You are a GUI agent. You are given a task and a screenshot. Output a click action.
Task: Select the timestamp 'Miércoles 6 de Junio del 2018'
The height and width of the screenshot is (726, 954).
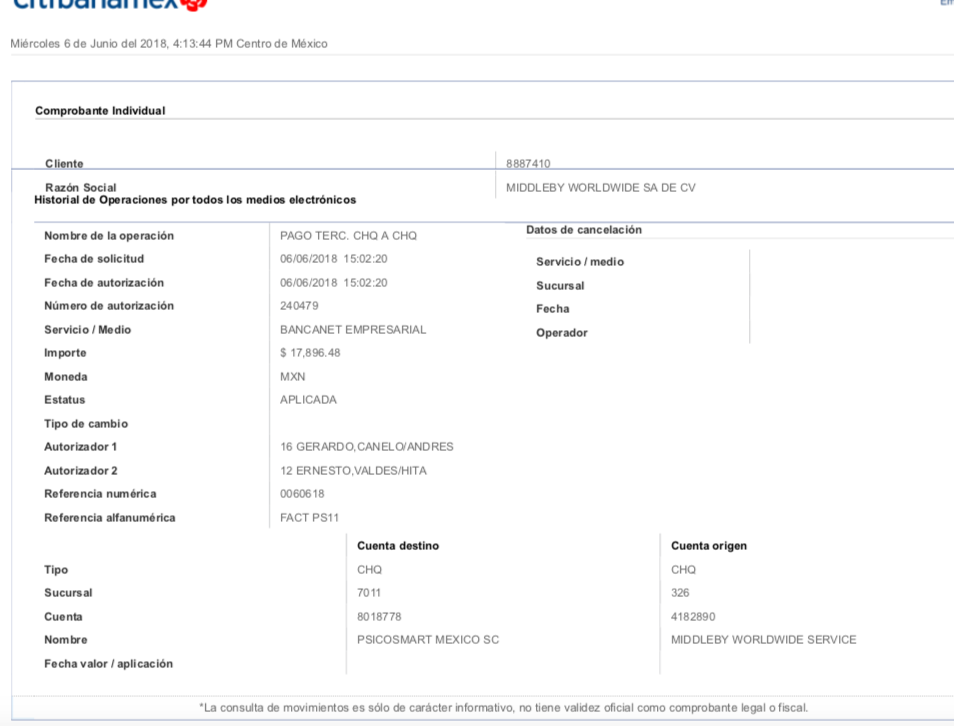pyautogui.click(x=89, y=44)
